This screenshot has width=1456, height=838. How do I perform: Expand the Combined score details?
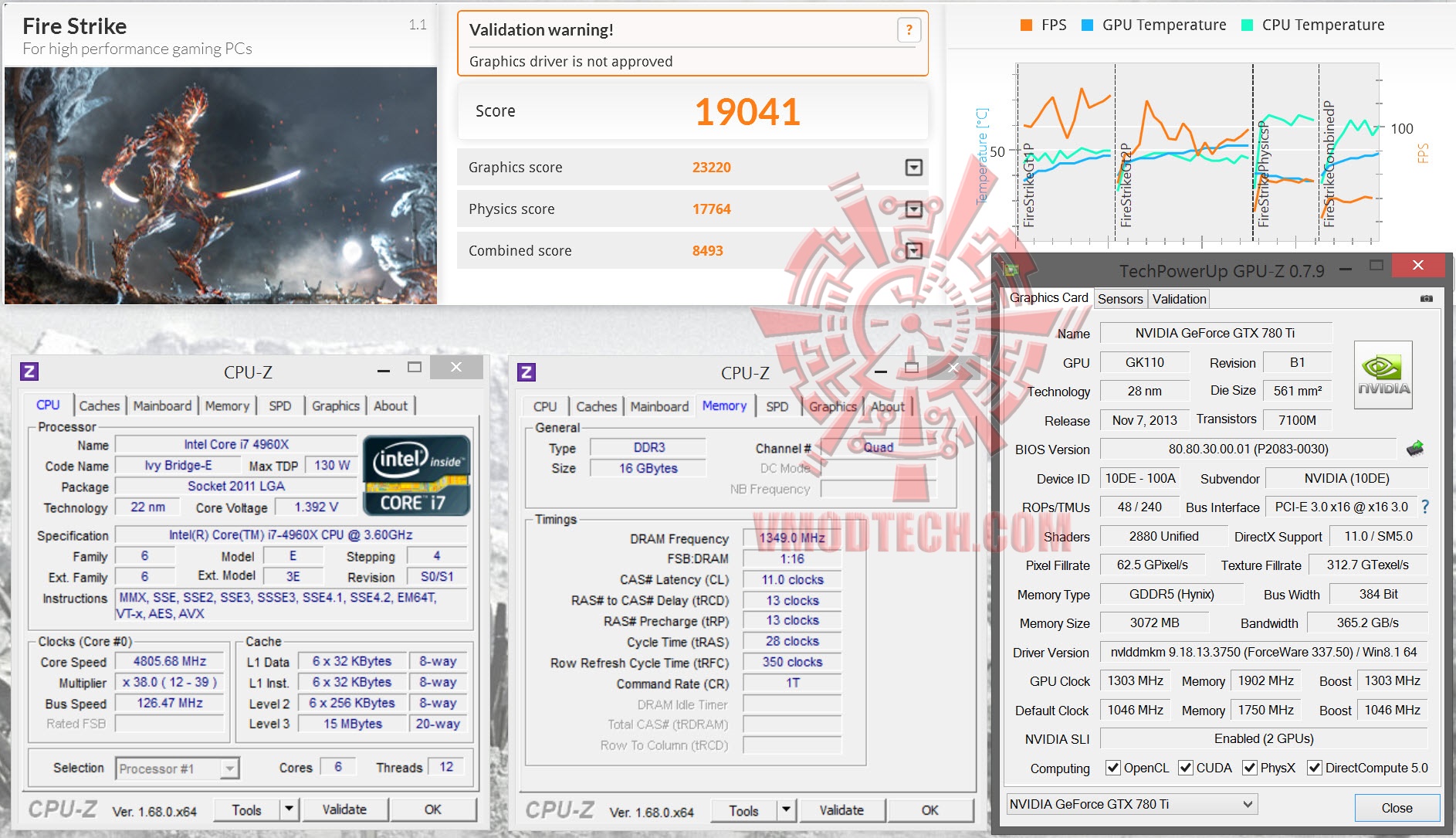coord(913,250)
